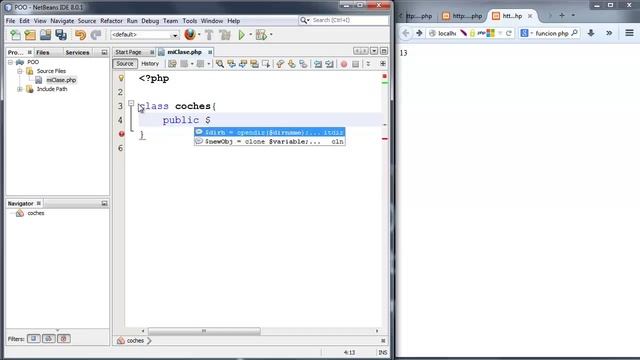Open dropdown arrow next to Debug icon
Viewport: 640px width, 360px height.
pos(271,35)
